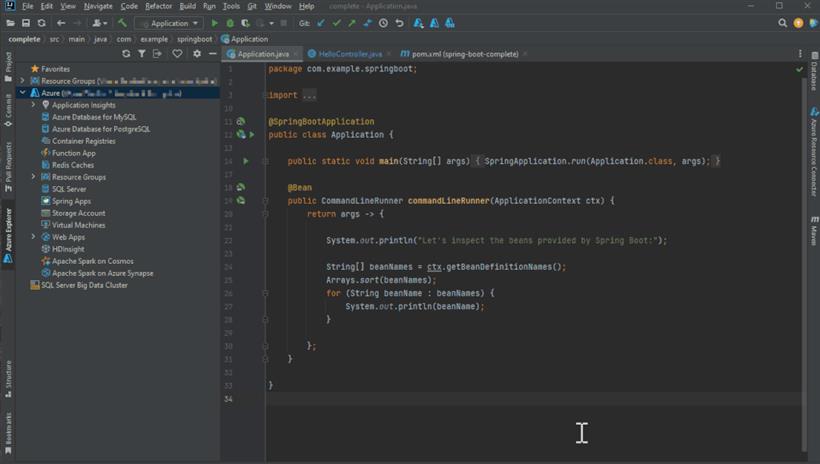Open the dropdown arrow next to run with profiler
The height and width of the screenshot is (464, 820).
coord(271,23)
